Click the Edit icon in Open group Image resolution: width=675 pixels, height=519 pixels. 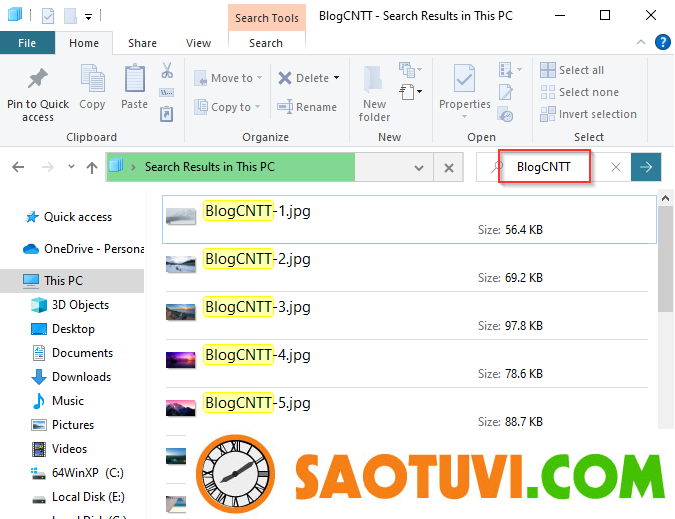505,92
